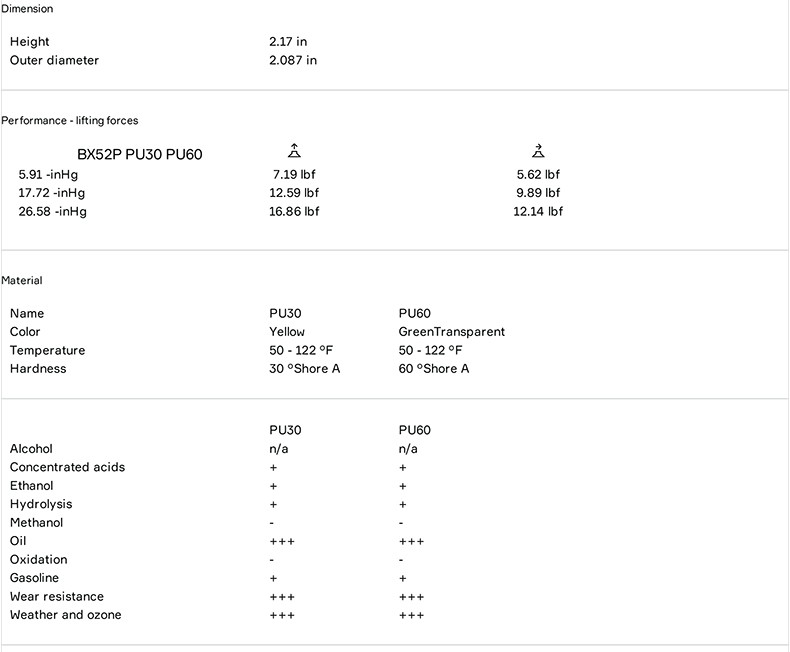Viewport: 790px width, 652px height.
Task: Select the 2.17 in height value
Action: point(288,42)
